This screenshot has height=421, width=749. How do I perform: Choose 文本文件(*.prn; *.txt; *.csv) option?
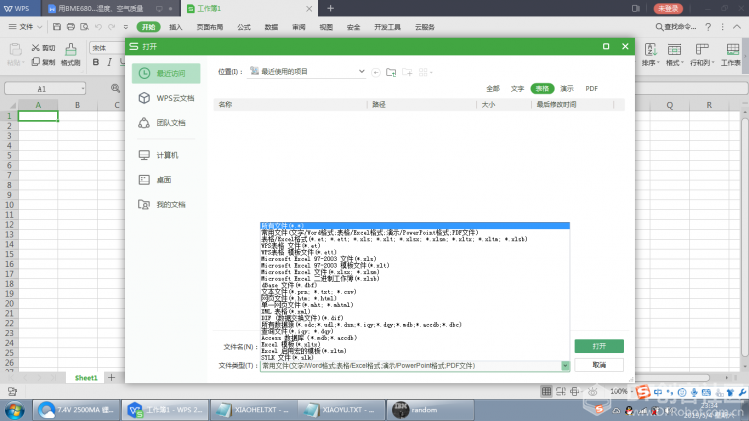pos(415,291)
